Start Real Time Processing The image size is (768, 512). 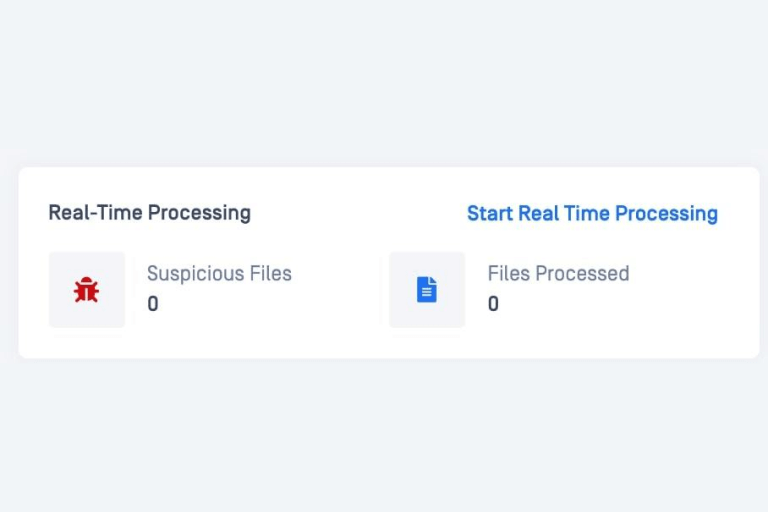click(592, 213)
